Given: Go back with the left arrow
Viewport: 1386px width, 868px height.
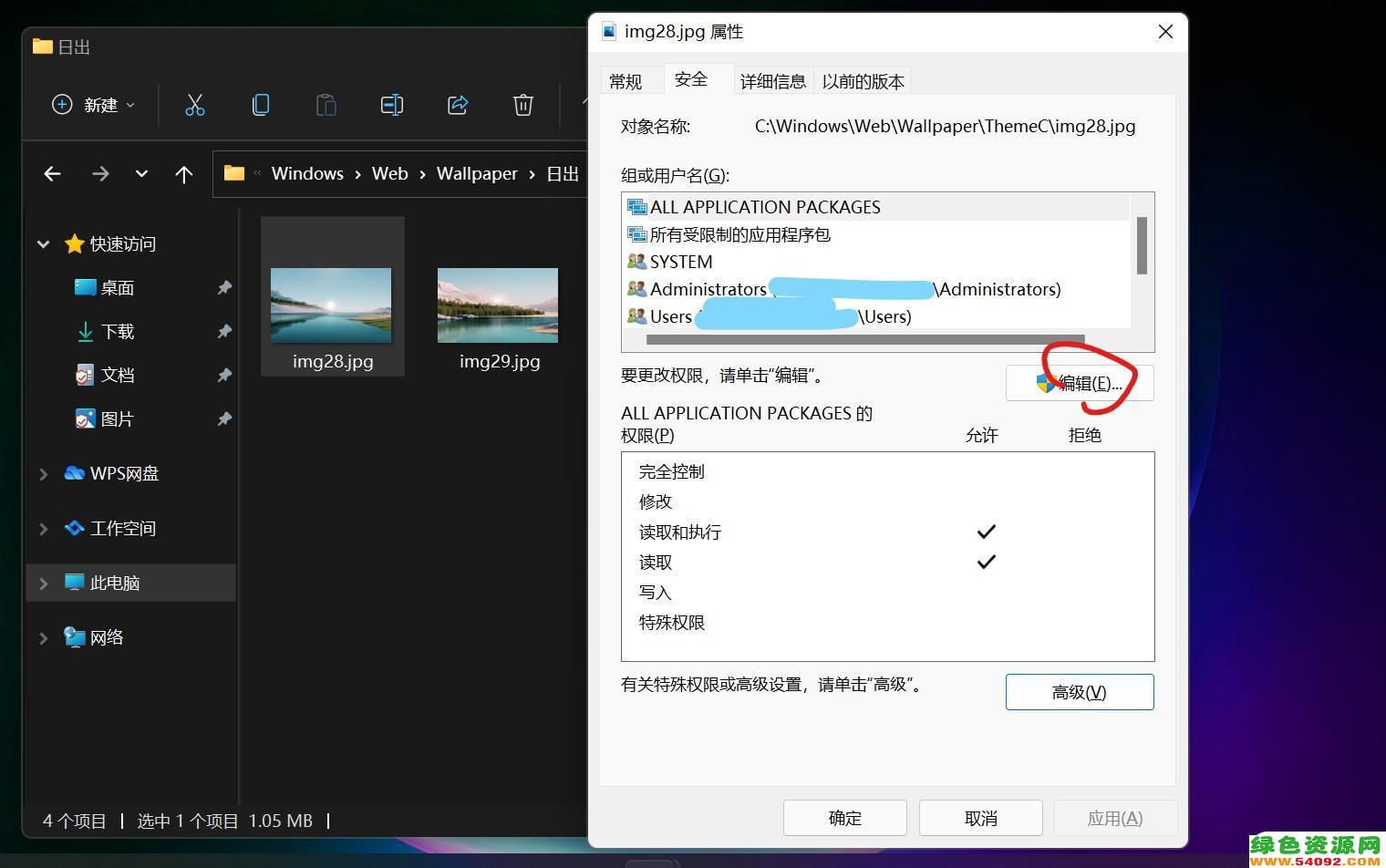Looking at the screenshot, I should pyautogui.click(x=52, y=173).
